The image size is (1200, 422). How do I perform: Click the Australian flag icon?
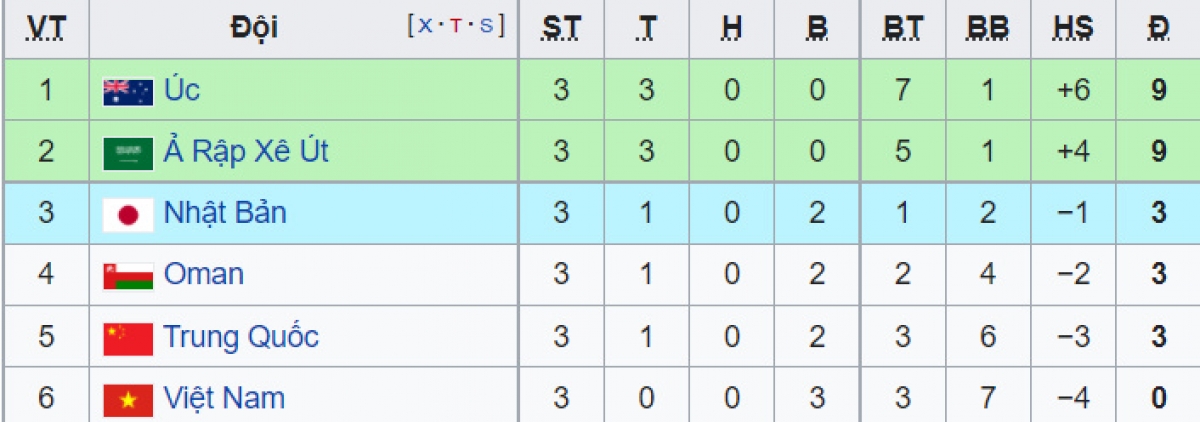point(128,92)
